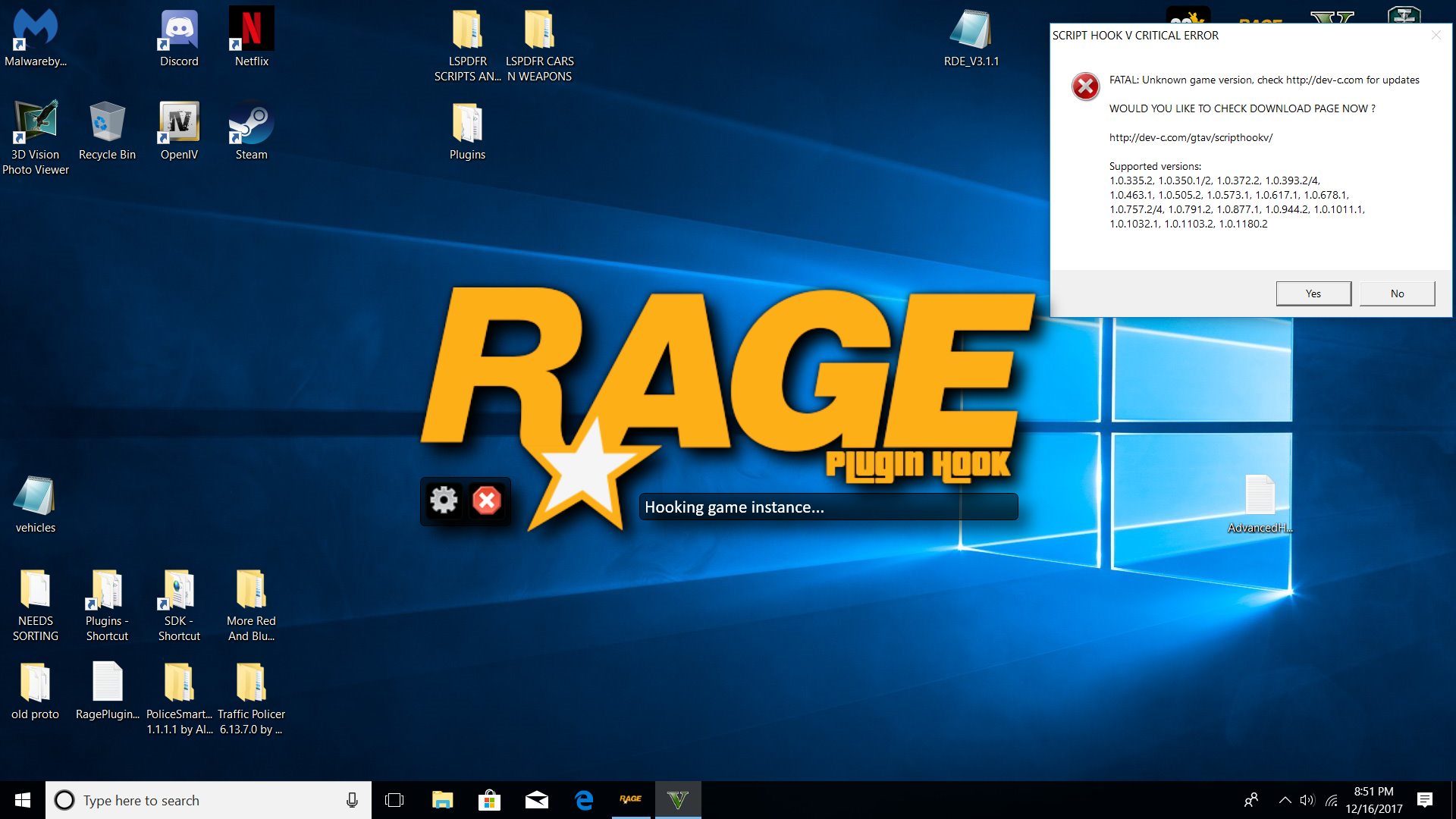Image resolution: width=1456 pixels, height=819 pixels.
Task: Select the Malwarebytes desktop icon
Action: (35, 30)
